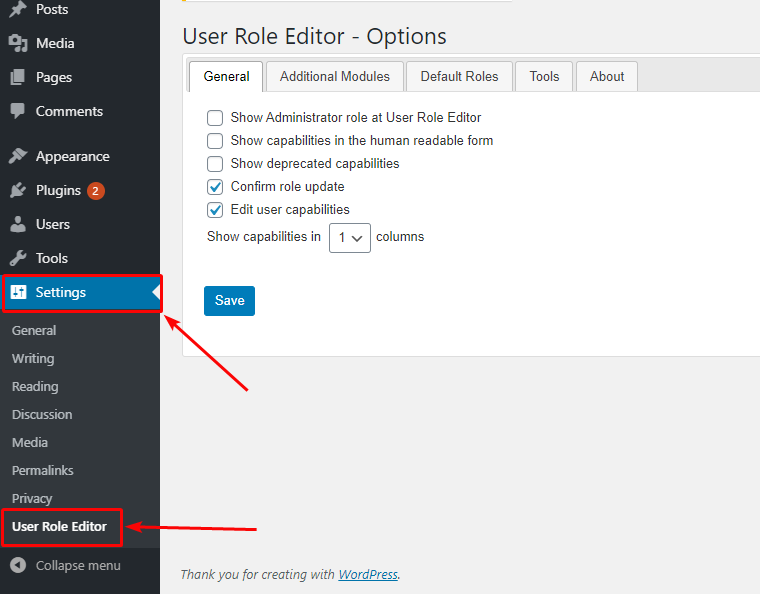
Task: Open the capabilities columns dropdown
Action: pos(349,238)
